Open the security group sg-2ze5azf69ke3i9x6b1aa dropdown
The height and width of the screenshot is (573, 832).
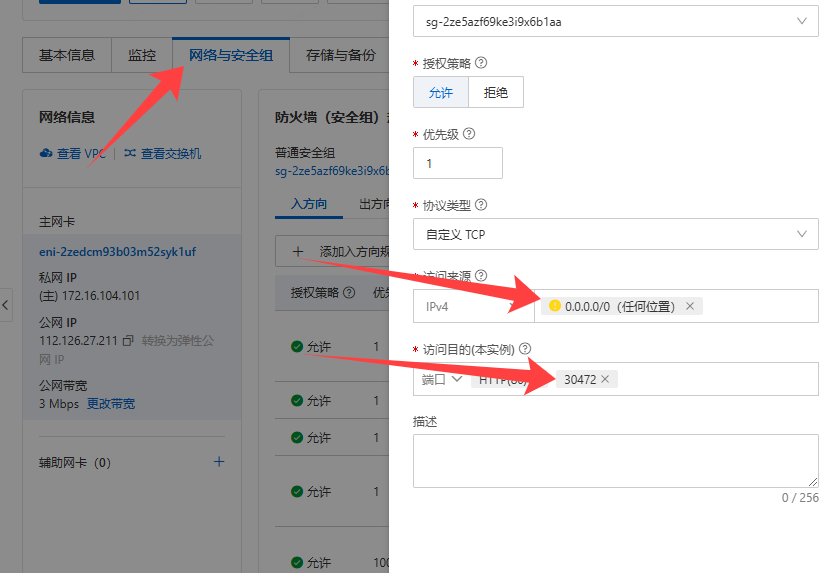click(x=615, y=20)
